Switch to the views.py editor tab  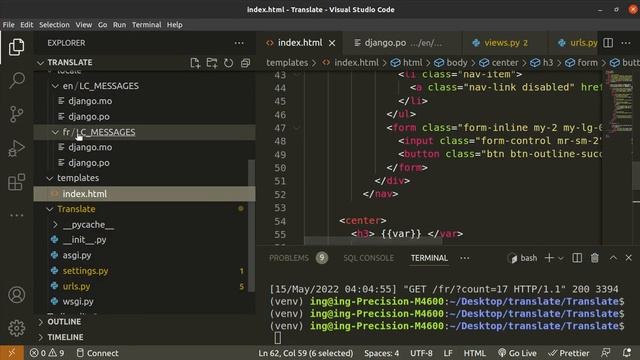pyautogui.click(x=505, y=43)
